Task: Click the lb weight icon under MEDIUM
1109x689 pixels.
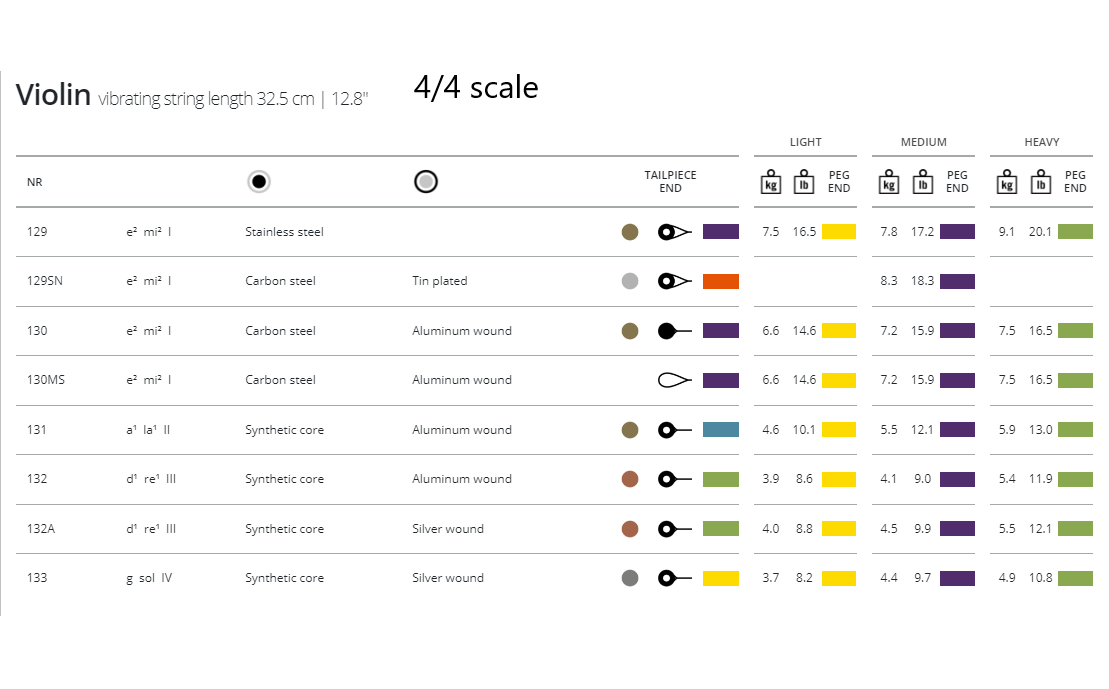Action: (921, 183)
